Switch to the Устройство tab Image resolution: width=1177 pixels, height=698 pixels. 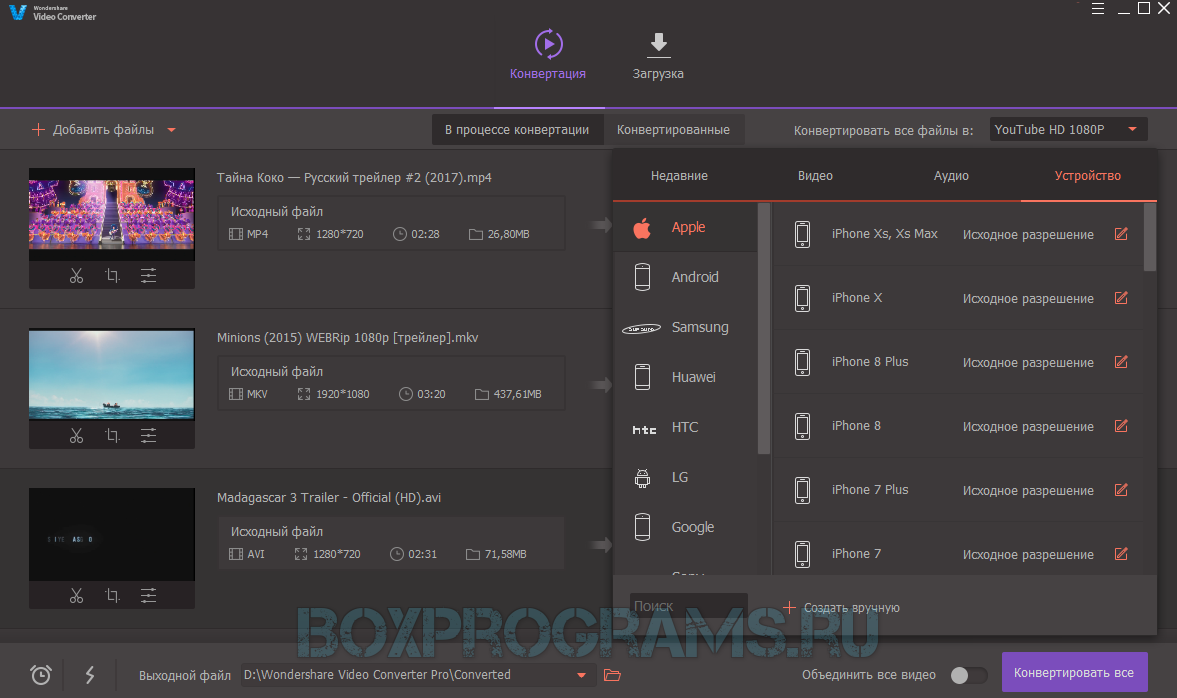1088,176
